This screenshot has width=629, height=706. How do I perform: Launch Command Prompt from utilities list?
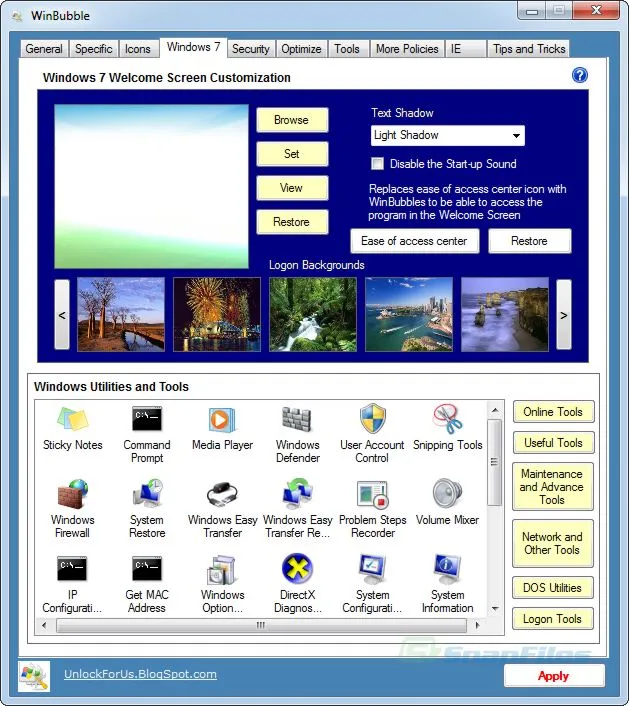(147, 419)
